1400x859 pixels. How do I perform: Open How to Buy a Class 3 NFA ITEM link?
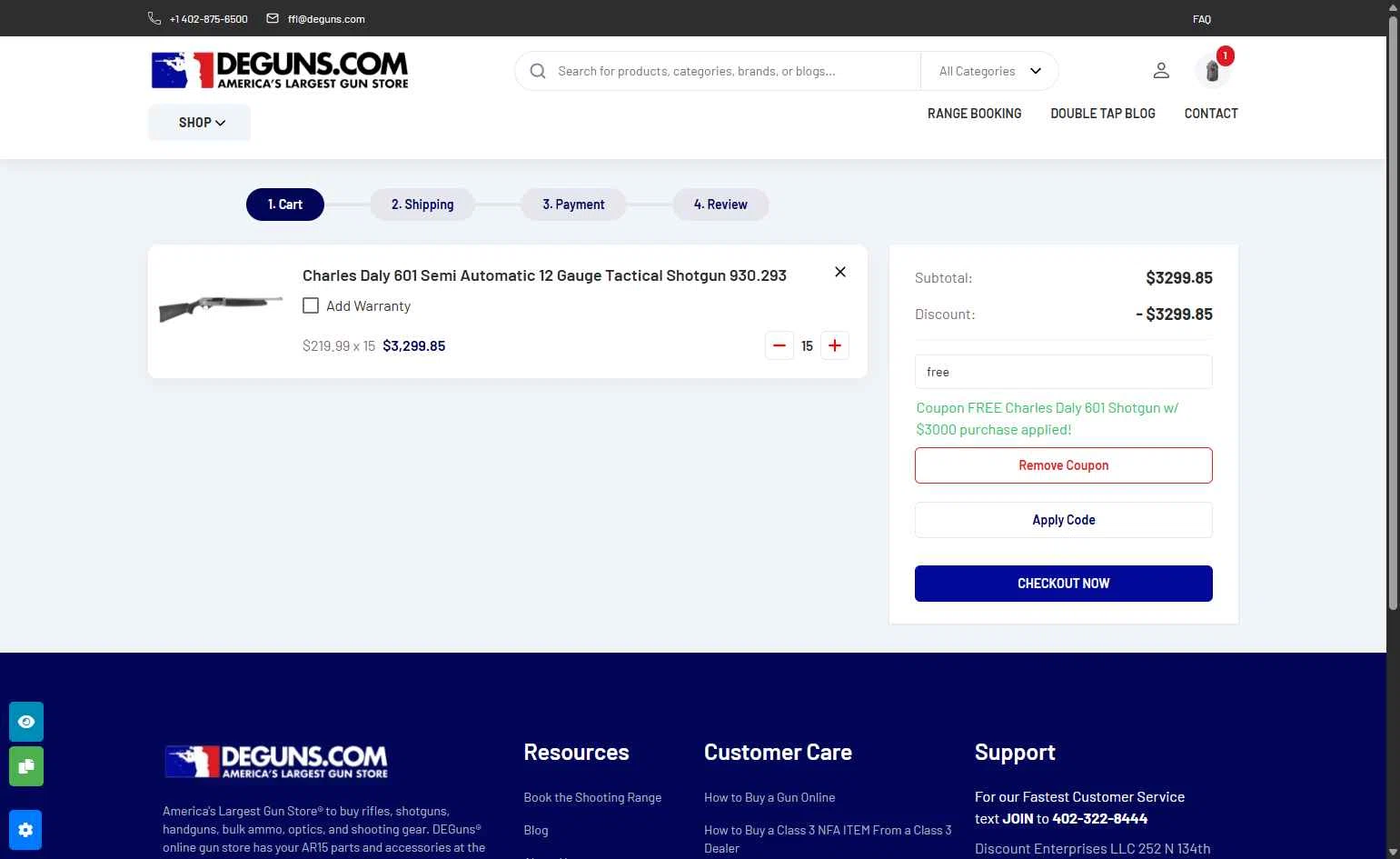[x=828, y=839]
